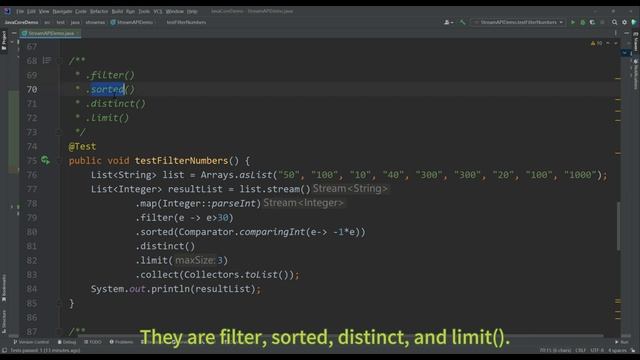Open the Build menu

pyautogui.click(x=117, y=11)
